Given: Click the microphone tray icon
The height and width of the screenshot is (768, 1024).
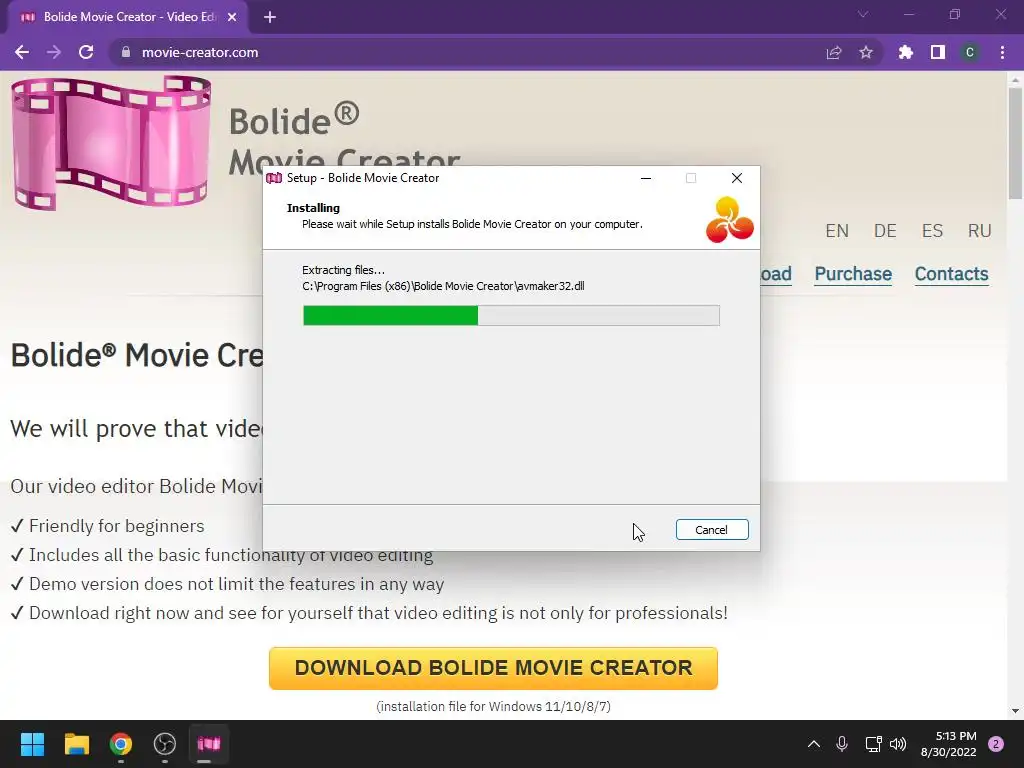Looking at the screenshot, I should pyautogui.click(x=842, y=744).
